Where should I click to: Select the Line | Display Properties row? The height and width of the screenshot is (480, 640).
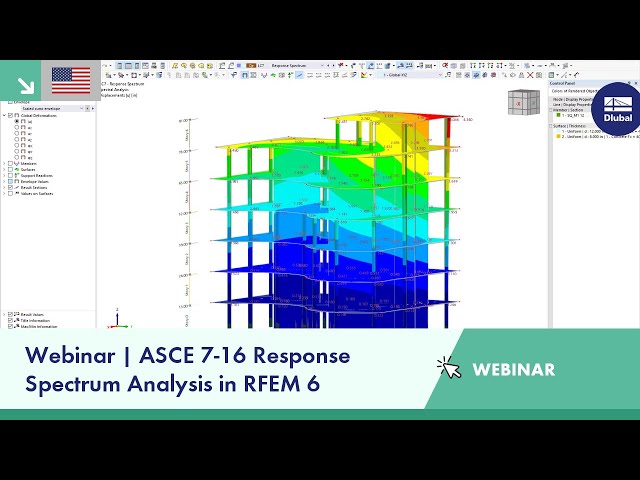coord(571,105)
